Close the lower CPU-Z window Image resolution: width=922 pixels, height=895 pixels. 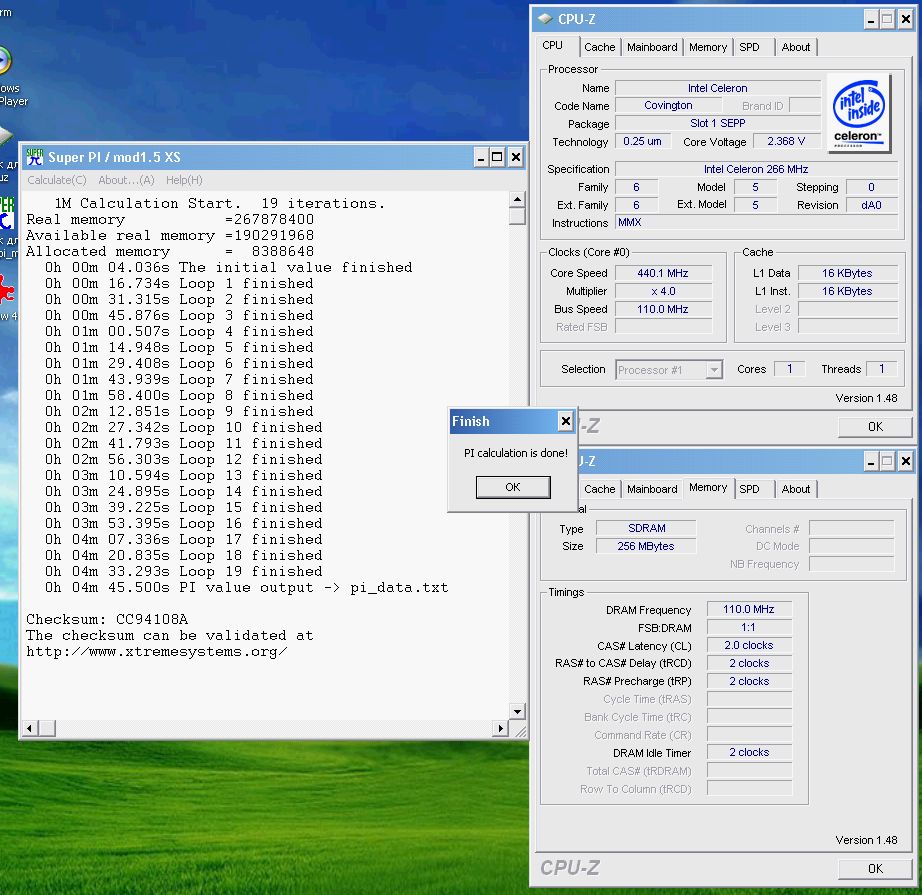pyautogui.click(x=906, y=462)
